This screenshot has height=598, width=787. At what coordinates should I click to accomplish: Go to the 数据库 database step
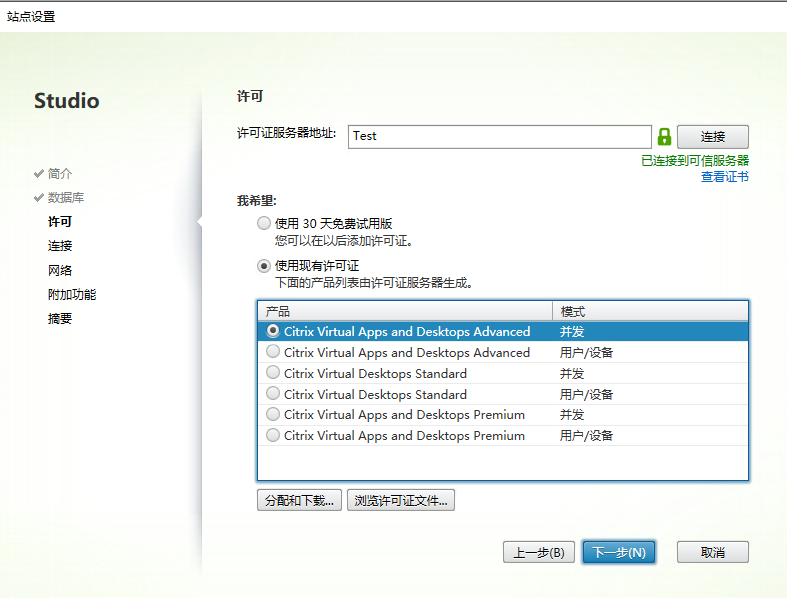pyautogui.click(x=66, y=197)
